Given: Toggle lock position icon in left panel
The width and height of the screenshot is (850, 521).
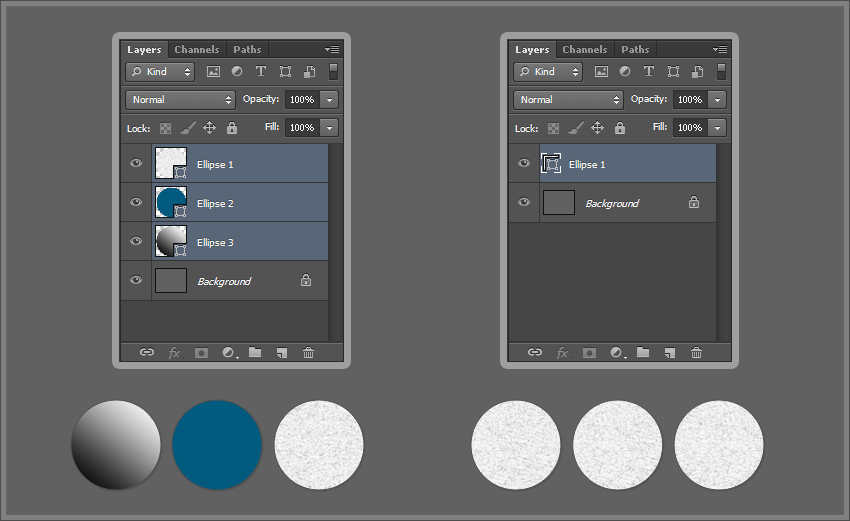Looking at the screenshot, I should coord(209,128).
